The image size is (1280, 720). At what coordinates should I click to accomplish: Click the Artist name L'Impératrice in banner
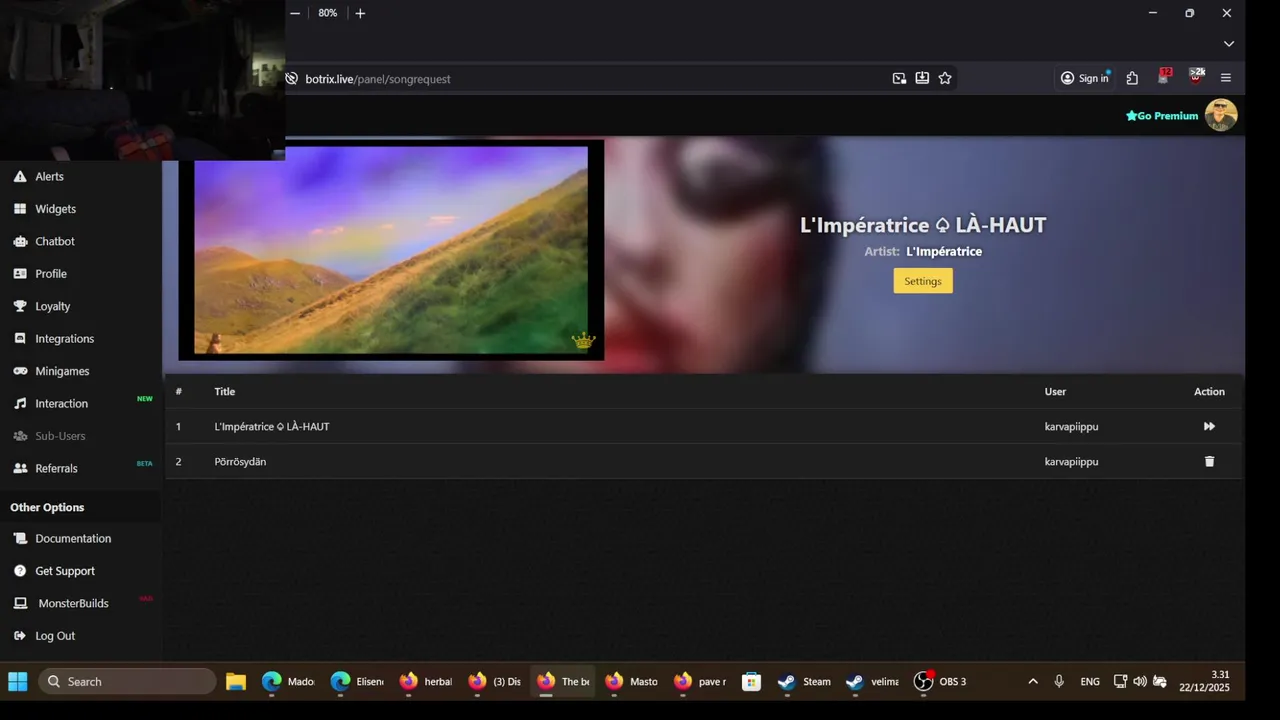coord(944,252)
